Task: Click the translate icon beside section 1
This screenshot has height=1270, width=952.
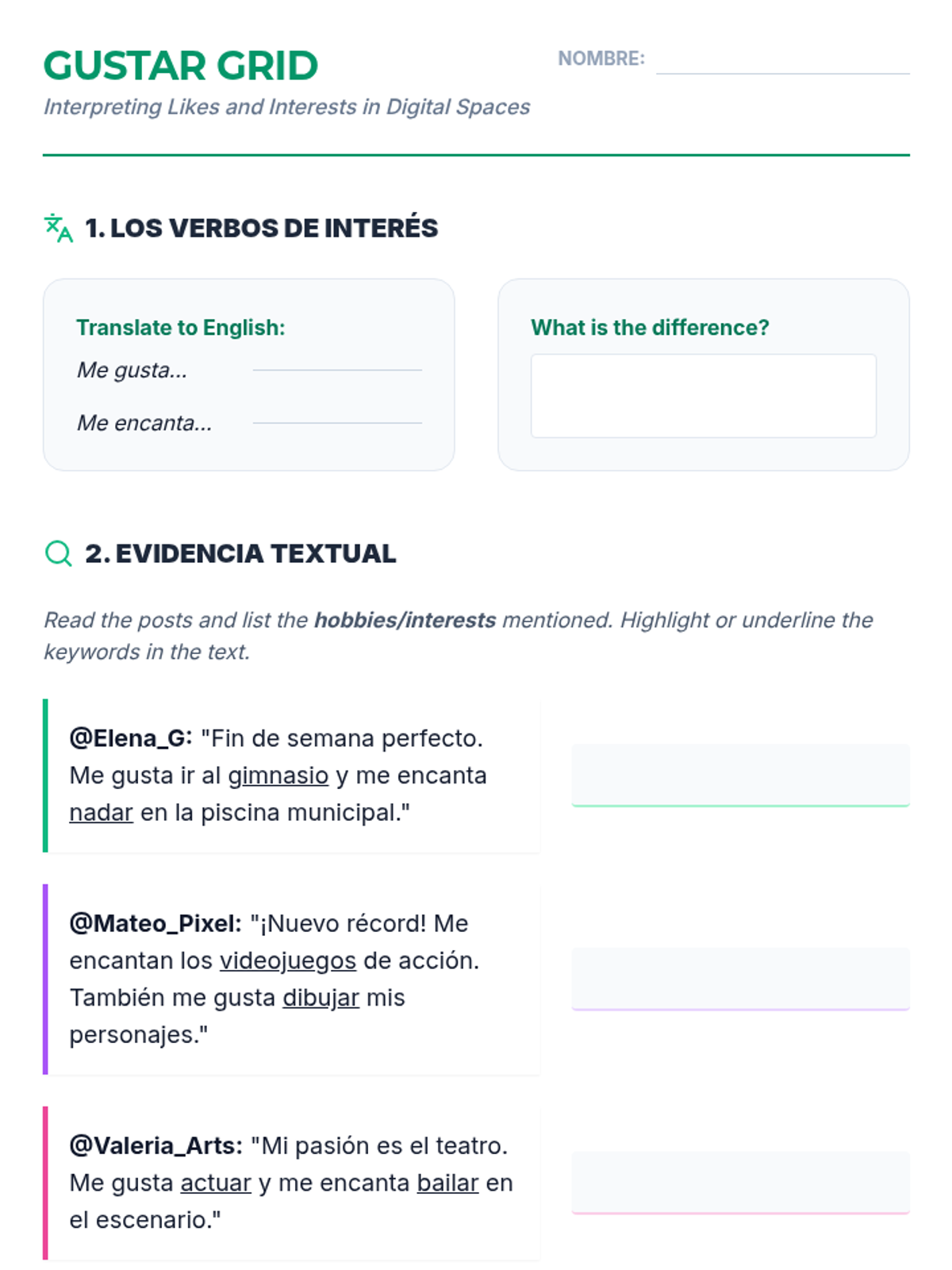Action: [x=59, y=228]
